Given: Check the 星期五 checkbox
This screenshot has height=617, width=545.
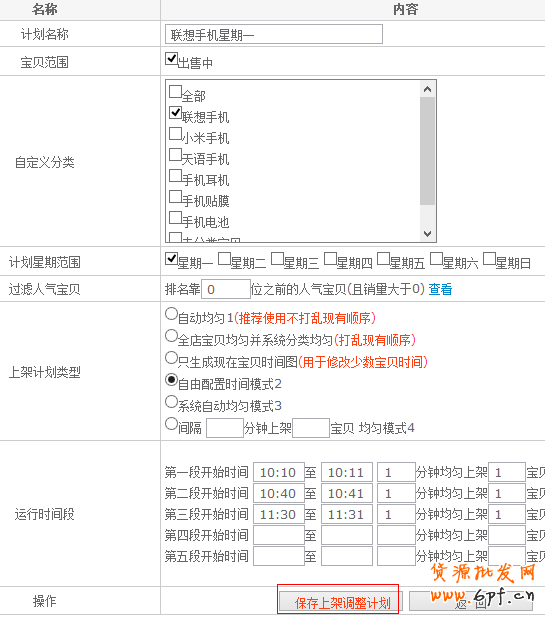Looking at the screenshot, I should [383, 259].
